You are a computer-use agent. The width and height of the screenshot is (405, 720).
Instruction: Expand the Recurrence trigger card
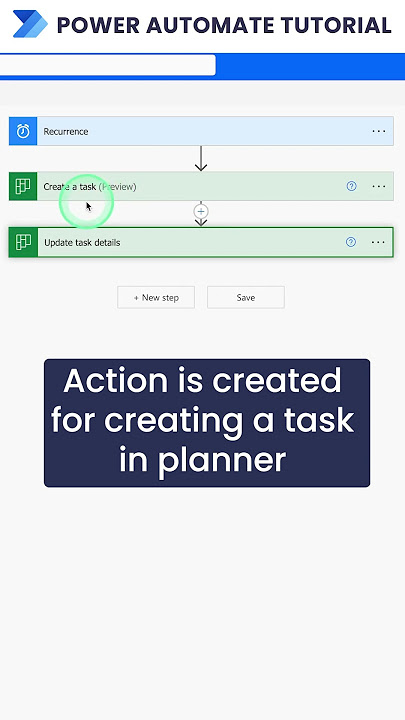pyautogui.click(x=201, y=131)
